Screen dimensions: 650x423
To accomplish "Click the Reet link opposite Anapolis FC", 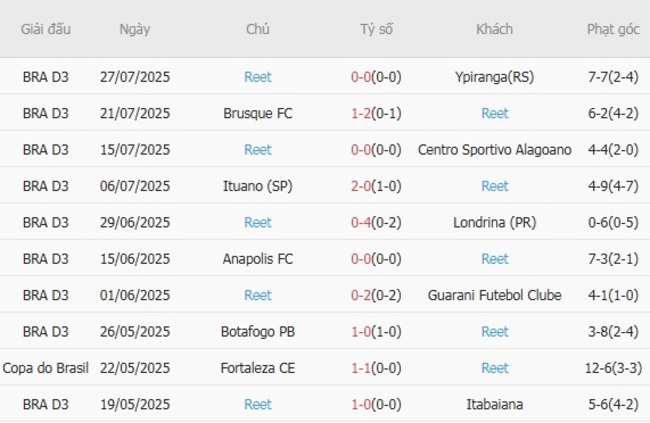I will click(494, 259).
